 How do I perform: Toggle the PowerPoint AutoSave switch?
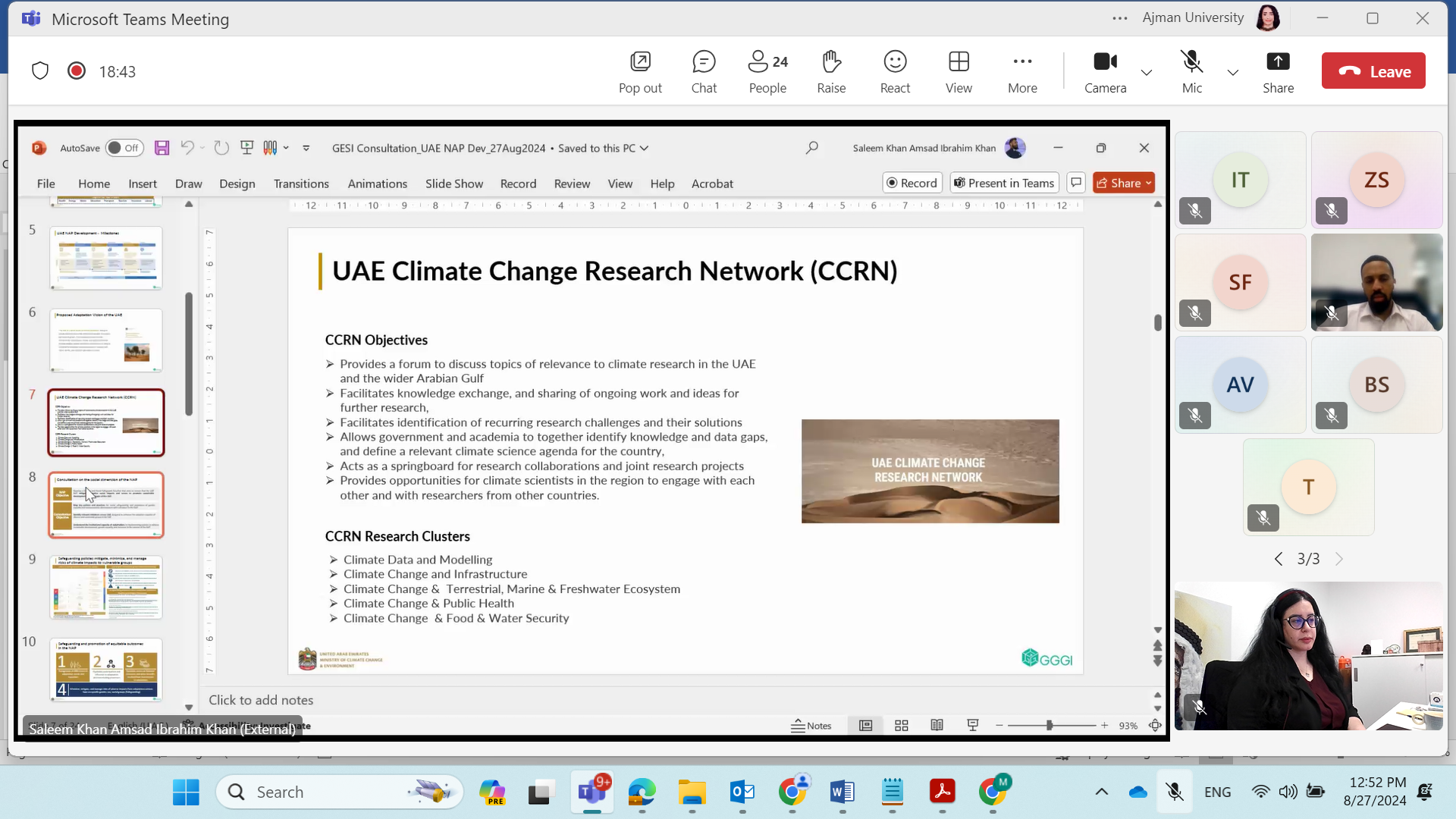pyautogui.click(x=124, y=148)
